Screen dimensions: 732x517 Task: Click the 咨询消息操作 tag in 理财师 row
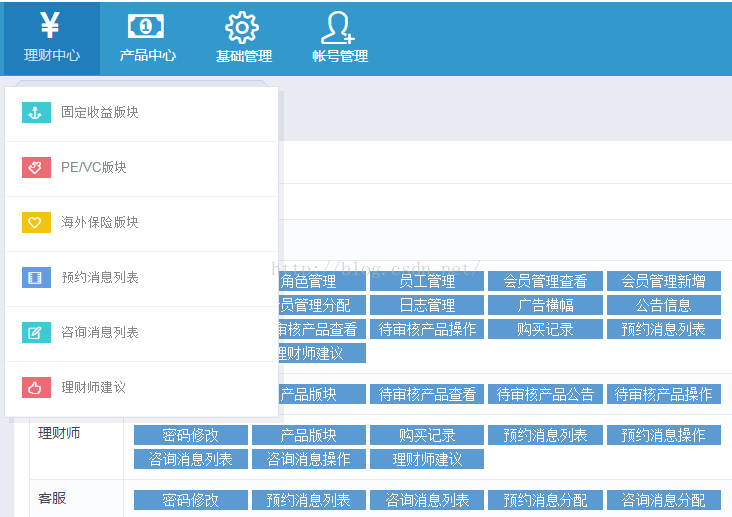point(309,459)
